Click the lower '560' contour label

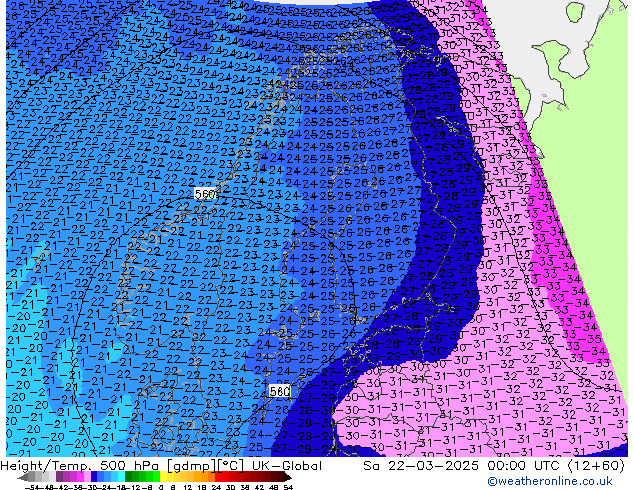point(279,391)
